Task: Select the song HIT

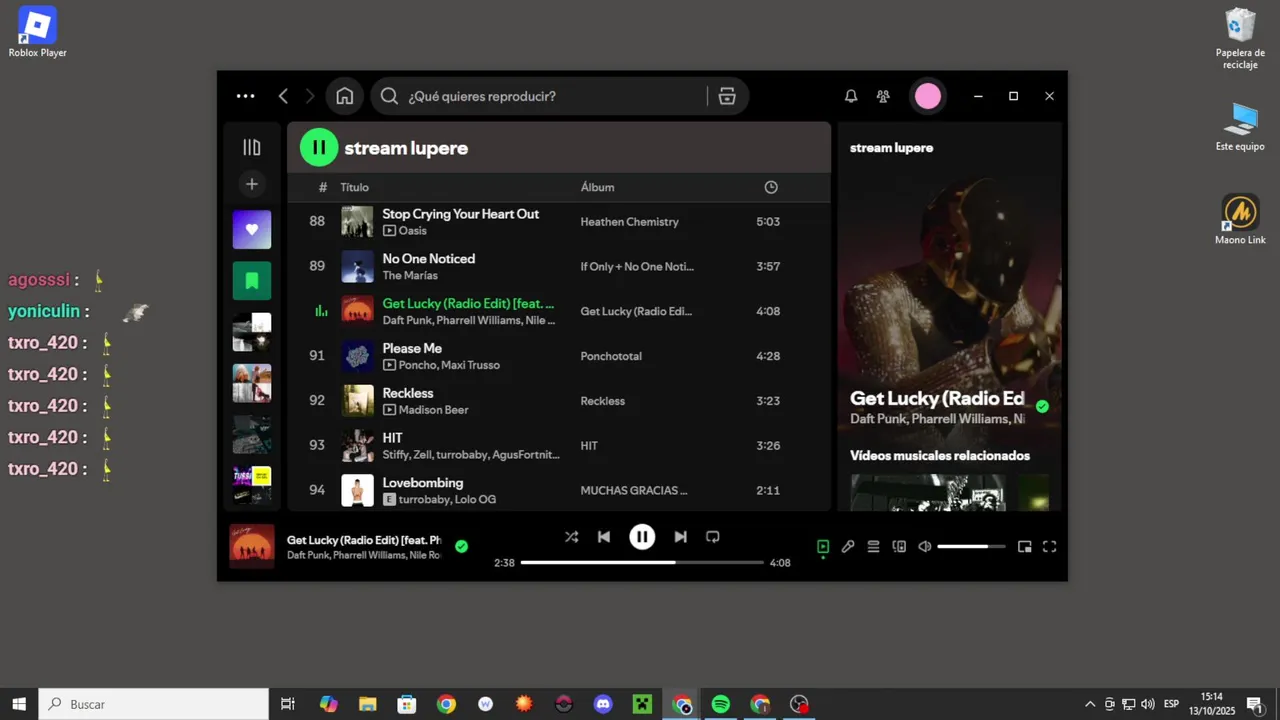Action: tap(392, 438)
